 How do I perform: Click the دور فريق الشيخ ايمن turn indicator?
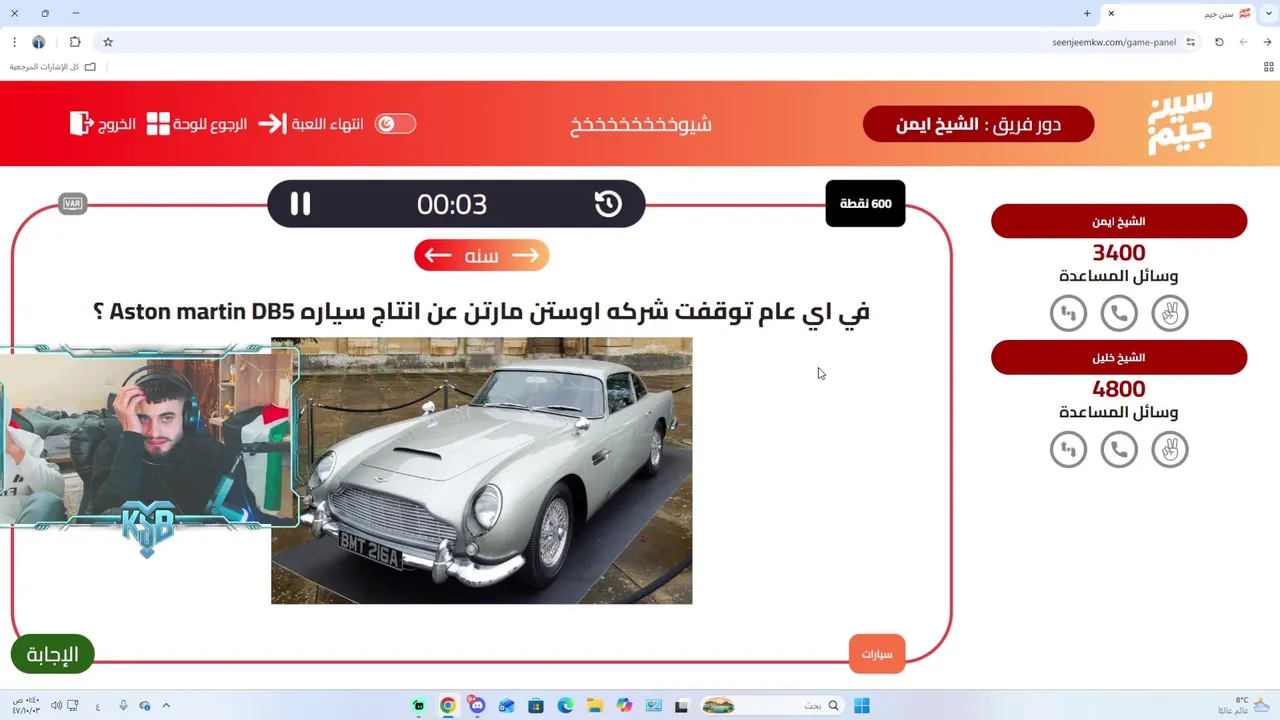point(978,124)
